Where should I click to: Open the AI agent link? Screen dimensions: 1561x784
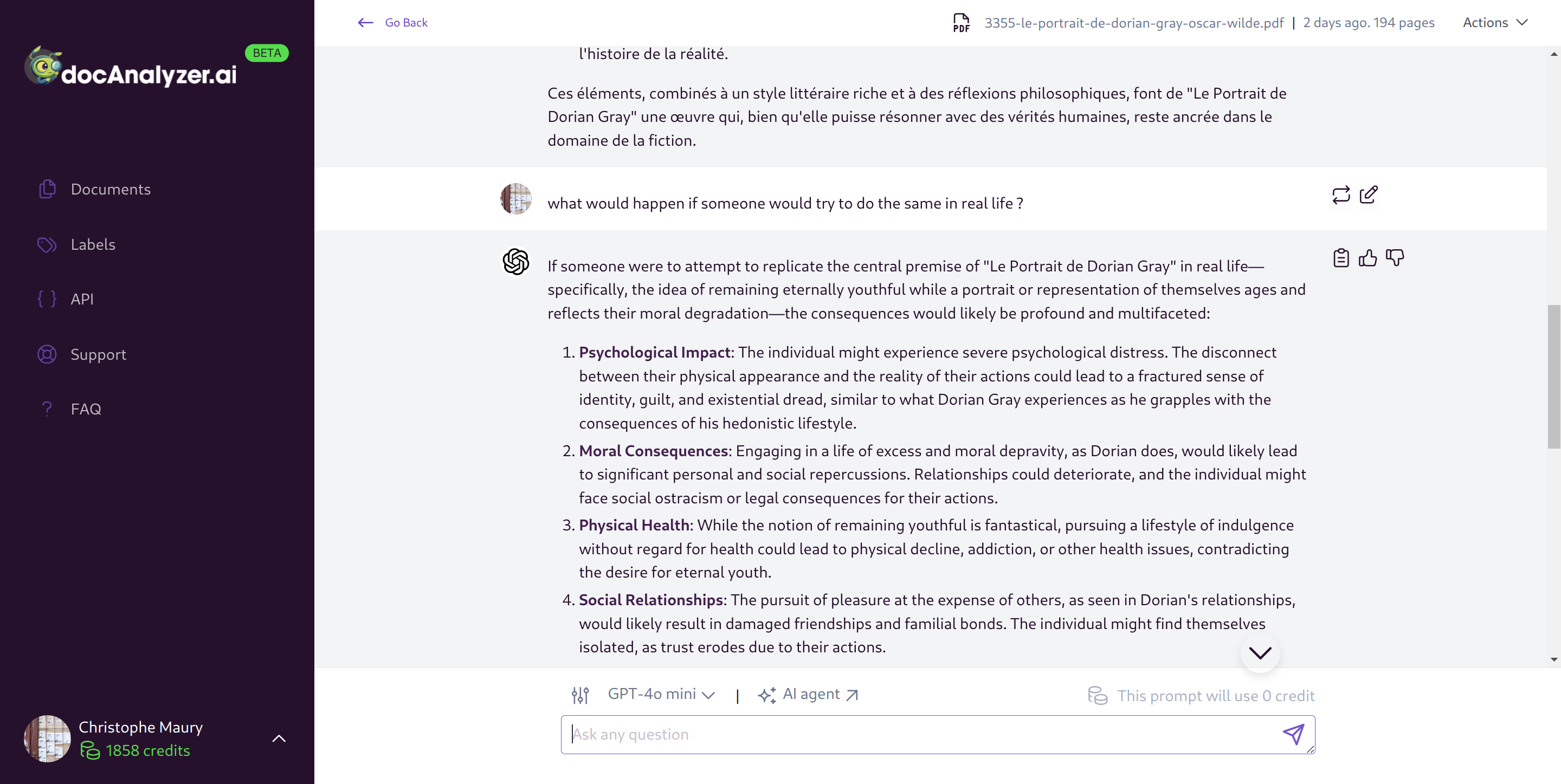[x=810, y=695]
